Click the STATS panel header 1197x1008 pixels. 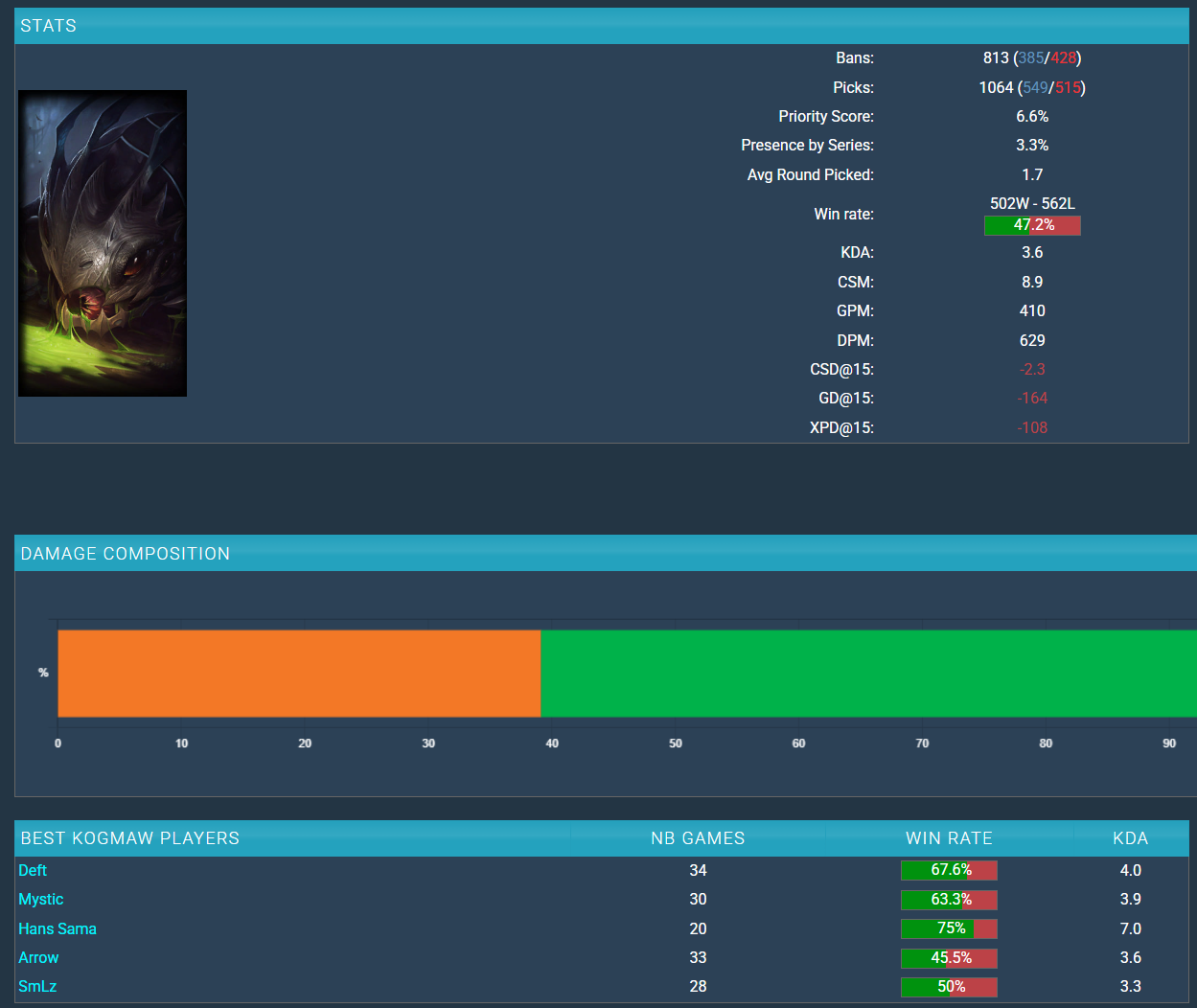[602, 26]
